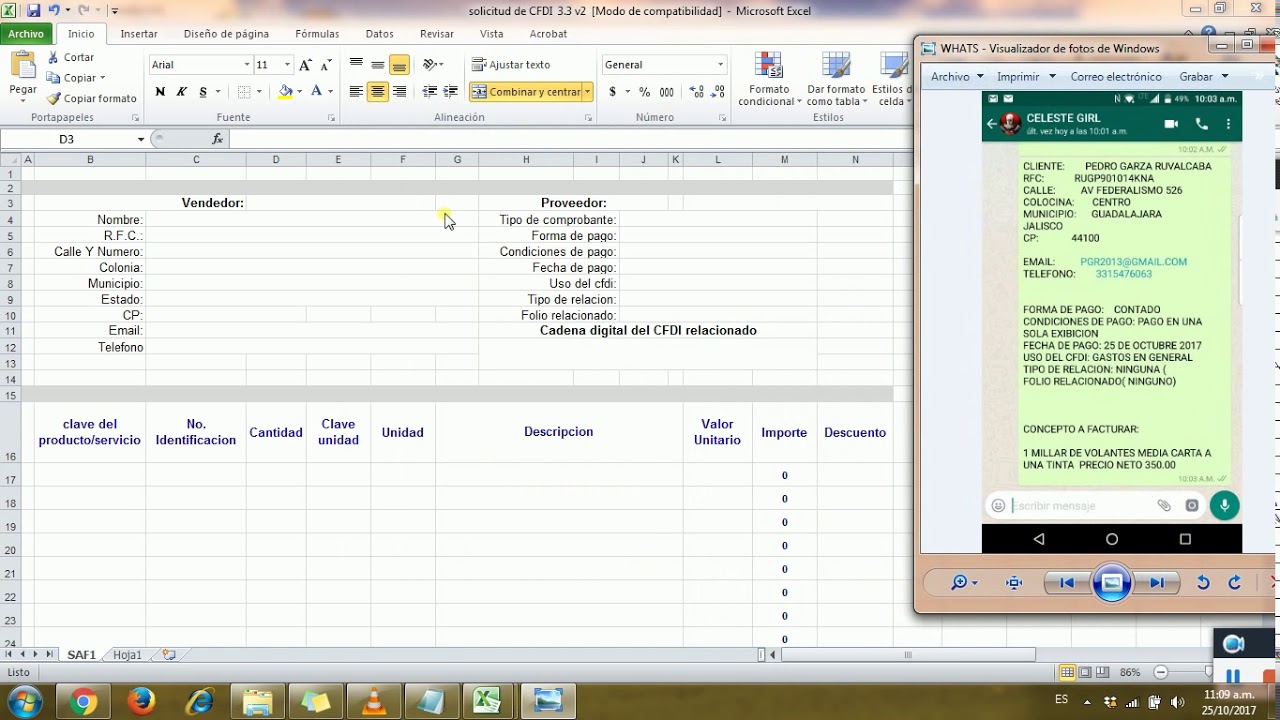Switch to Fórmulas ribbon tab
Screen dimensions: 1280x720
point(317,34)
